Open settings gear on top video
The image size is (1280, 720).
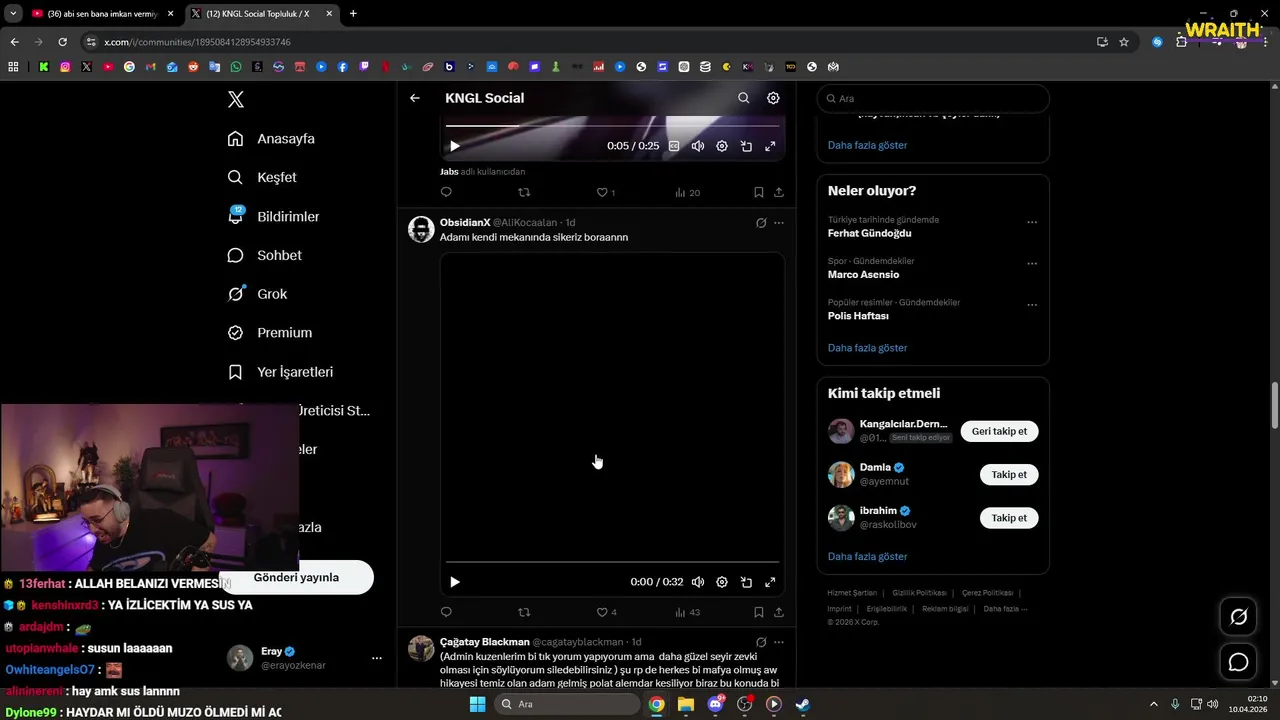[722, 146]
